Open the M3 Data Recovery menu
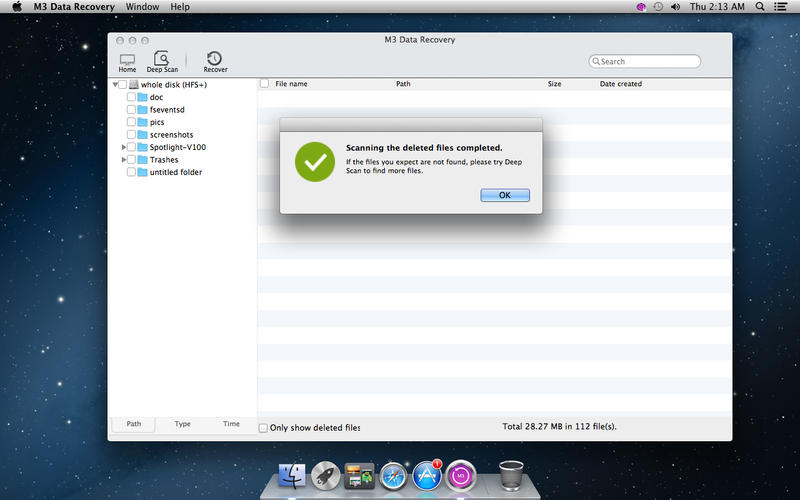 pyautogui.click(x=74, y=7)
